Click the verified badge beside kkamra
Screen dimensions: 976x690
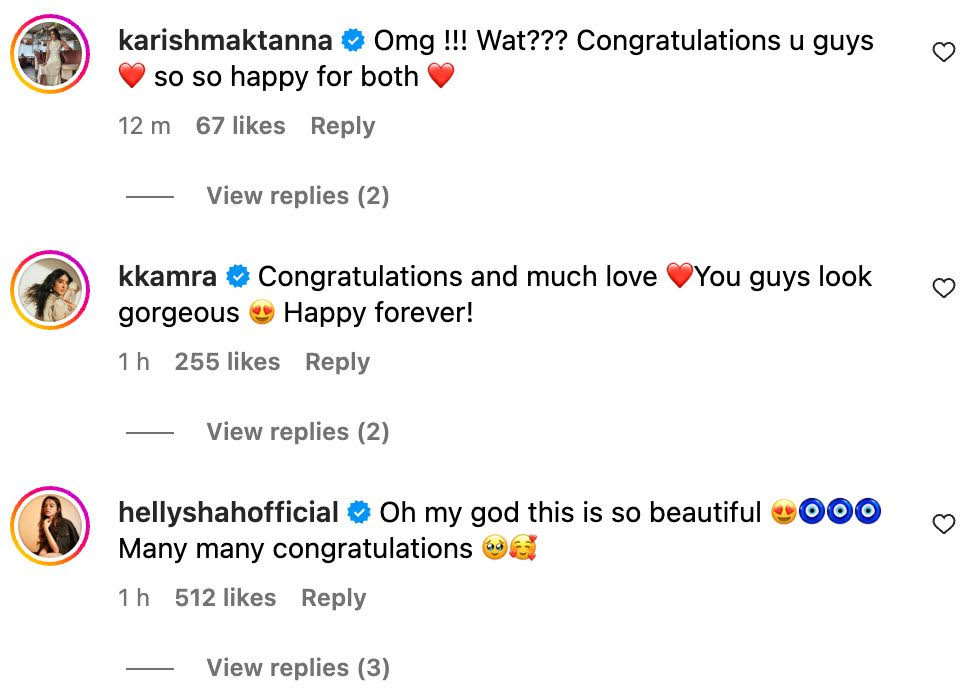pos(237,277)
